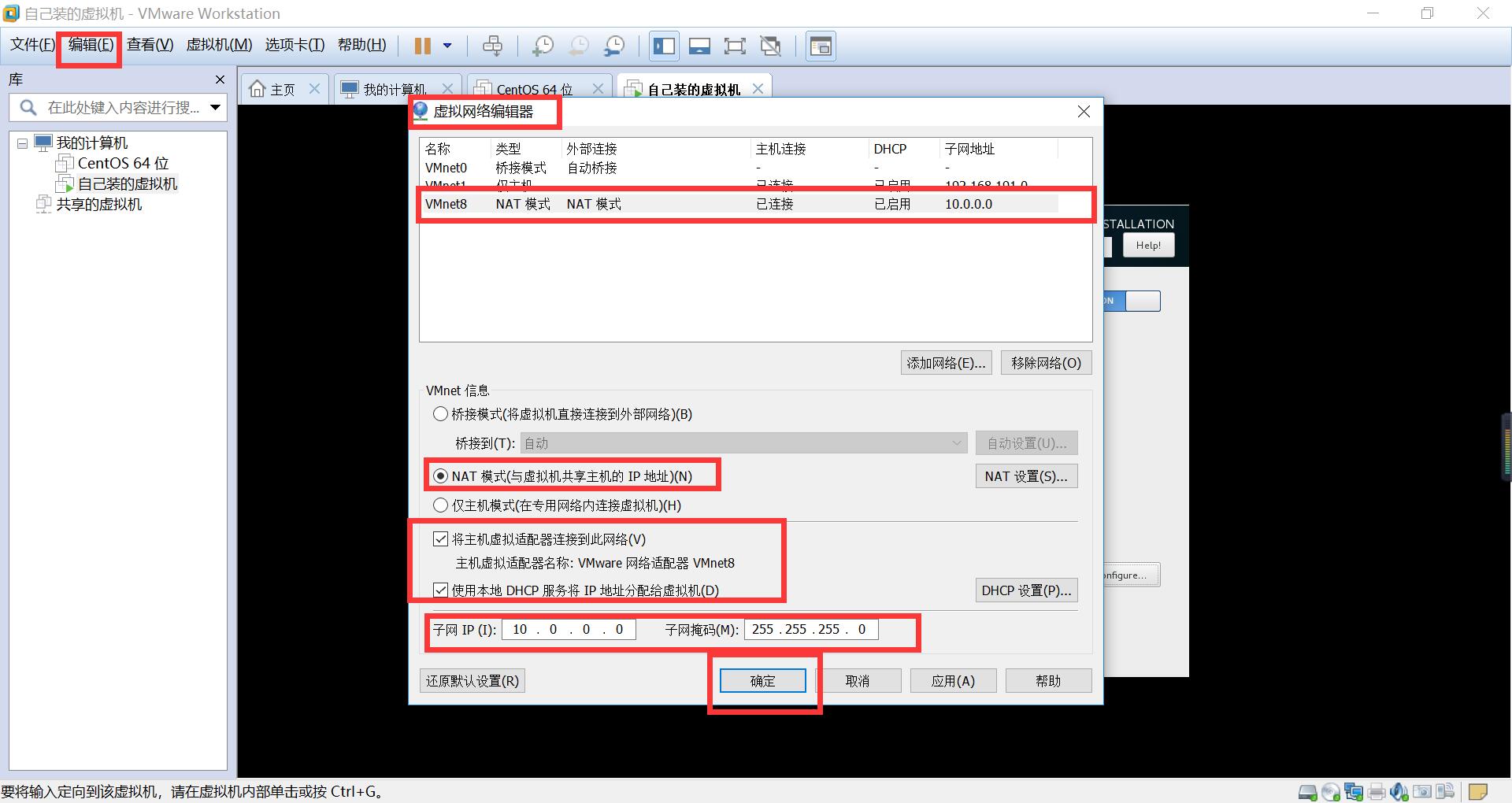1512x803 pixels.
Task: Click the USB device status bar icon
Action: tap(1445, 792)
